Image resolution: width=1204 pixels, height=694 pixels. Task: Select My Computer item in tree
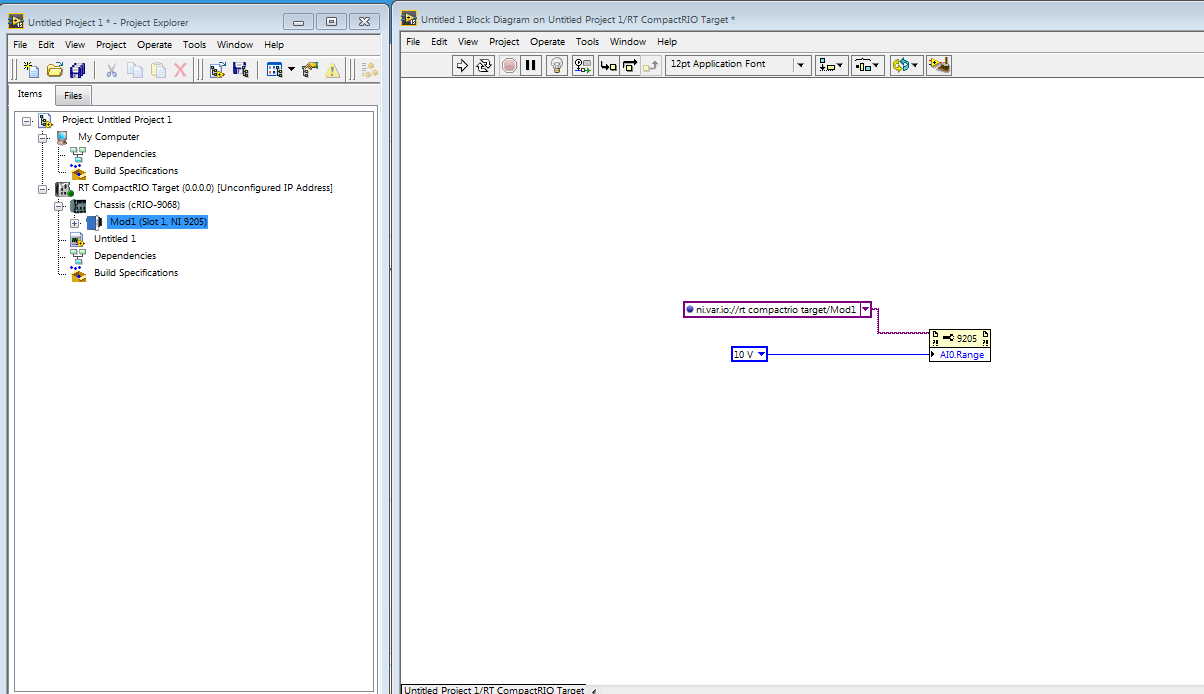pos(109,137)
